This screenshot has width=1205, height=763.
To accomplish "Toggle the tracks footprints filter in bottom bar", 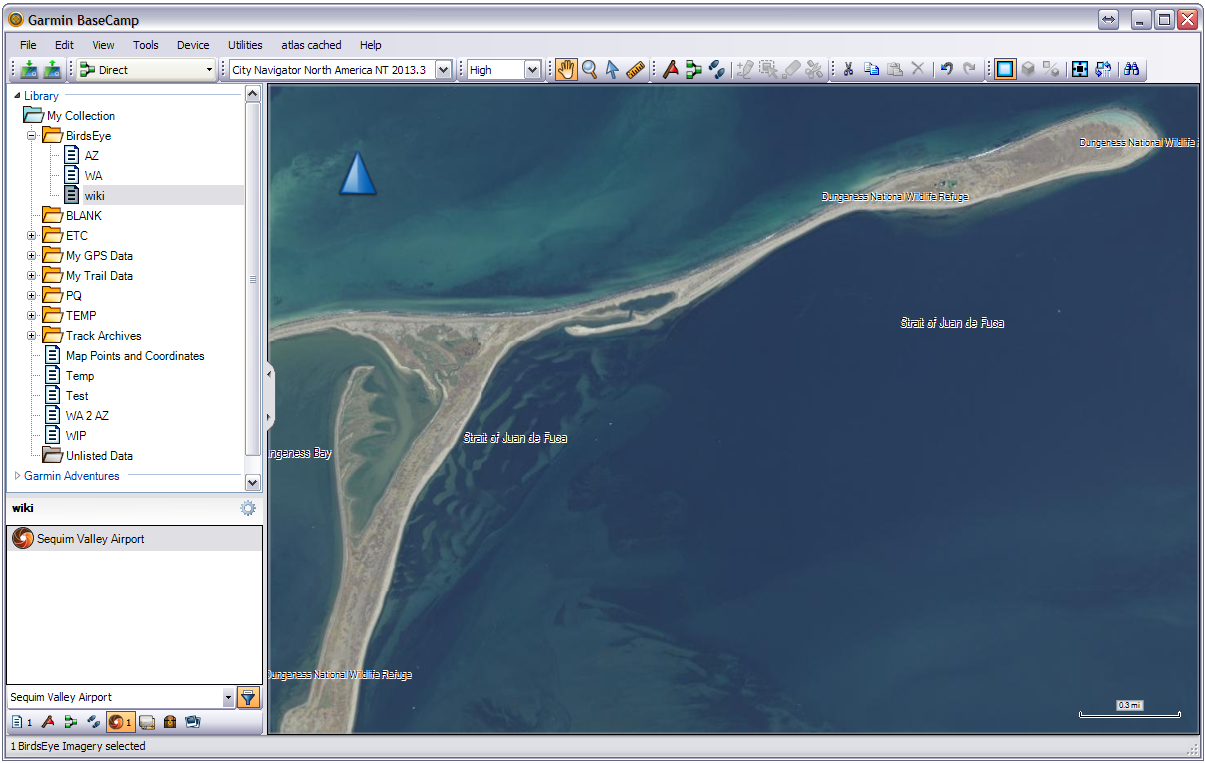I will click(x=93, y=721).
